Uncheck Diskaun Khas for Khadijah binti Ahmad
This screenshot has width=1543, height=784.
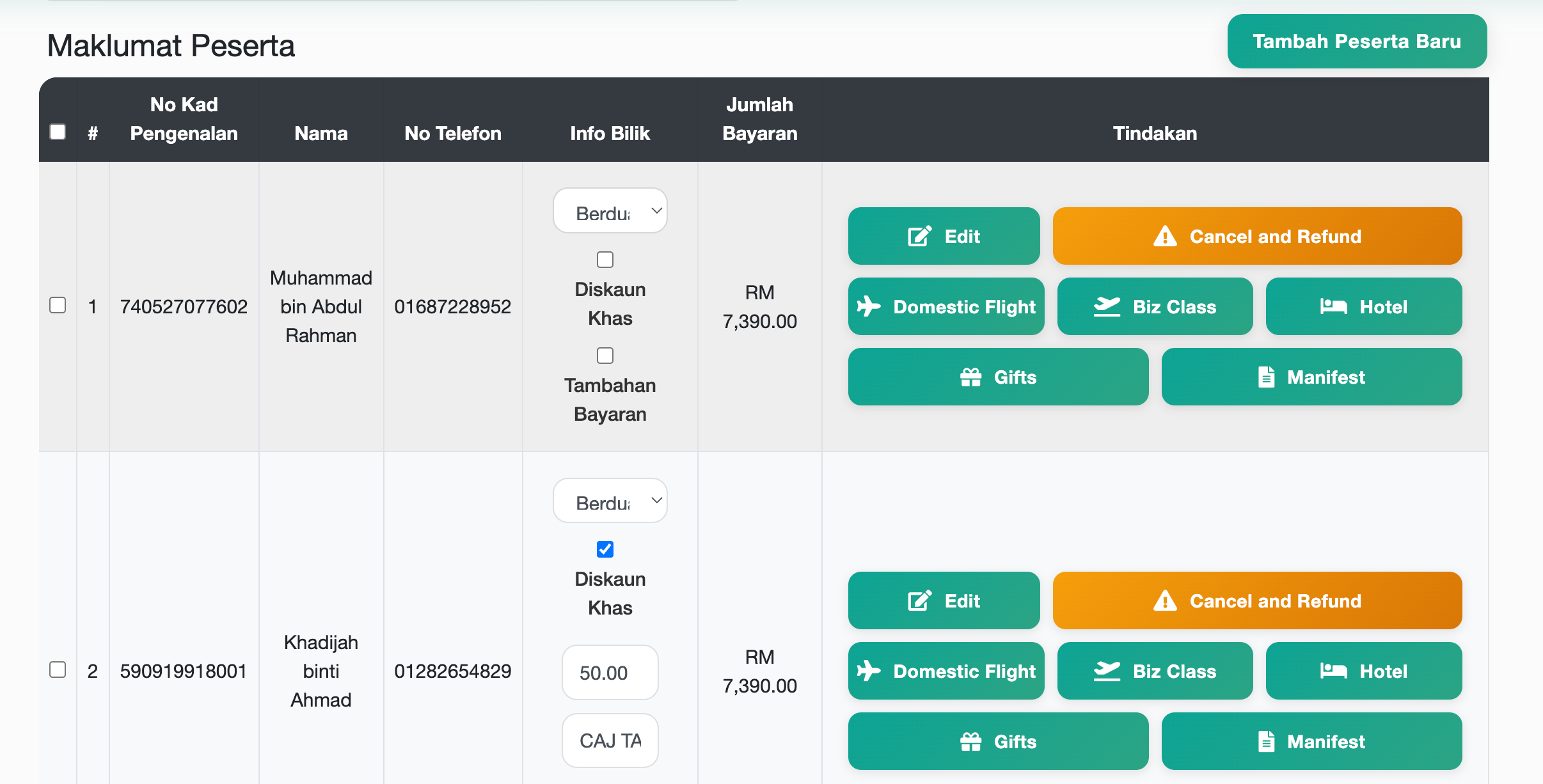(605, 549)
